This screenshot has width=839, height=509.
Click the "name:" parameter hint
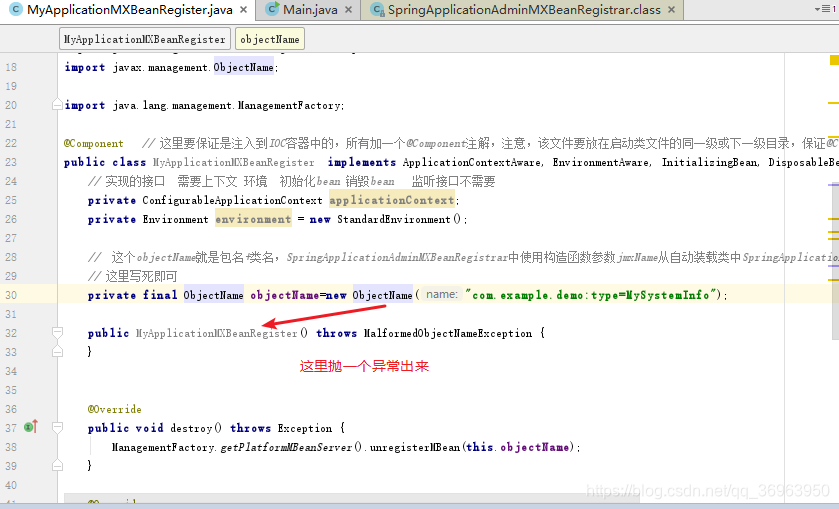click(442, 294)
